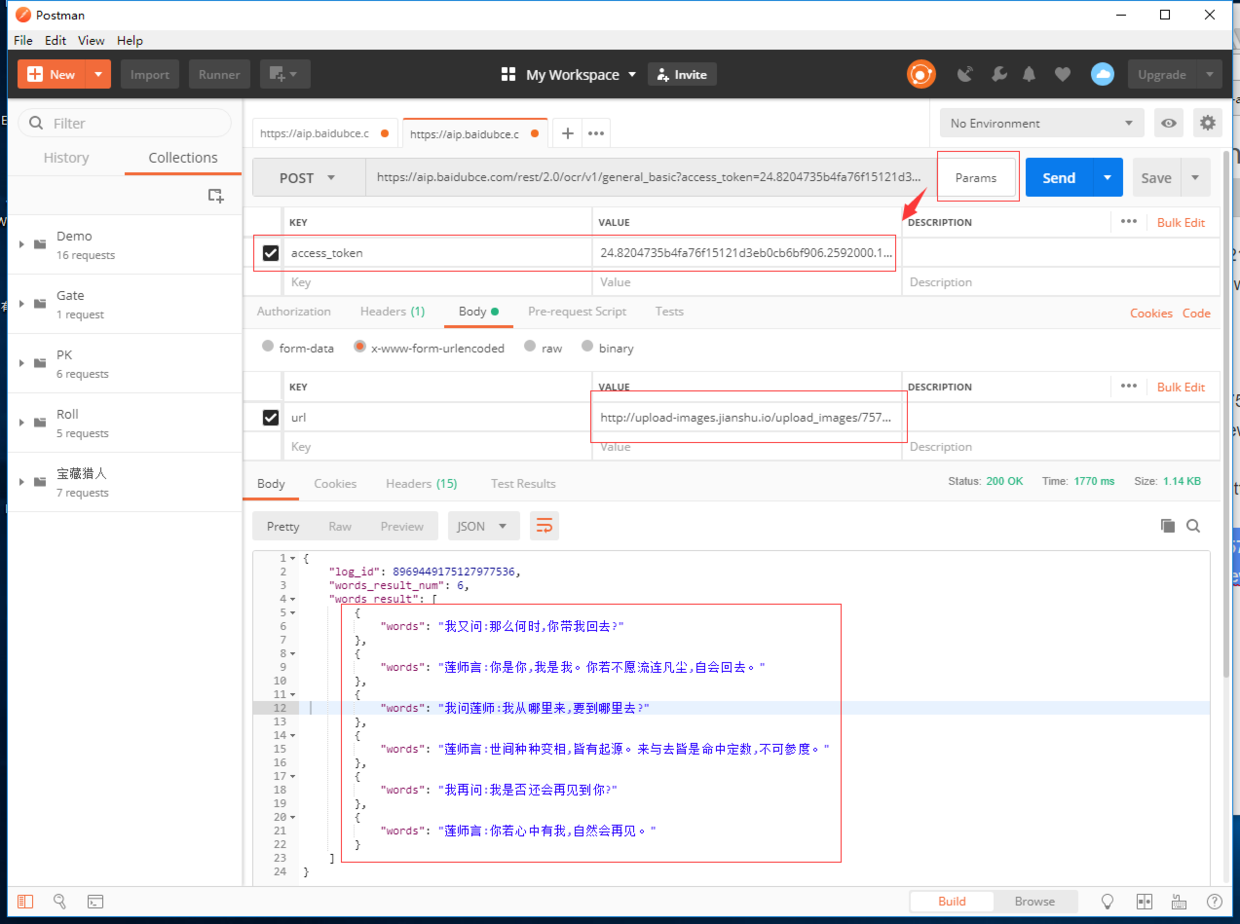Select binary body type

click(587, 347)
